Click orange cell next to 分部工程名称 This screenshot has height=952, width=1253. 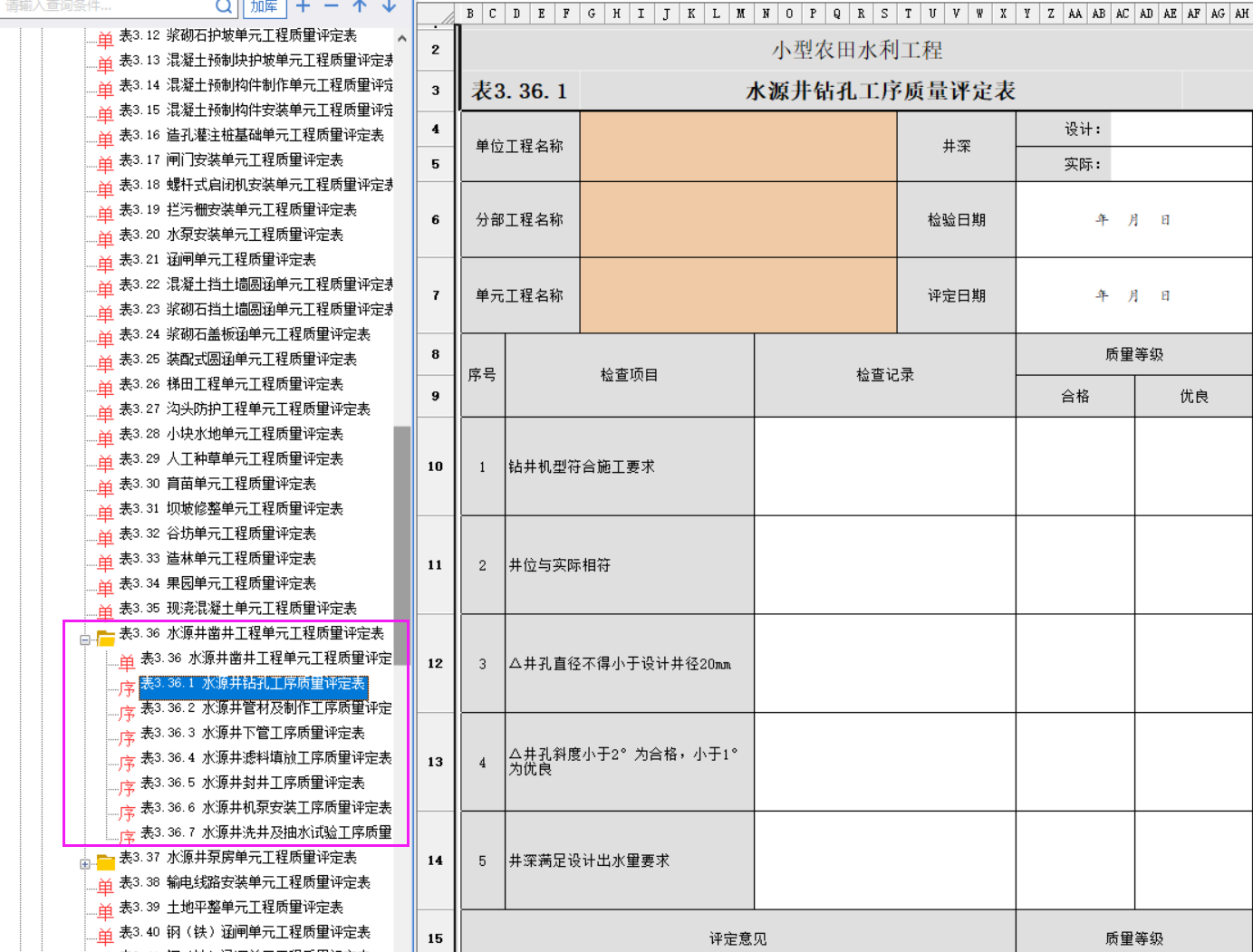[x=738, y=220]
